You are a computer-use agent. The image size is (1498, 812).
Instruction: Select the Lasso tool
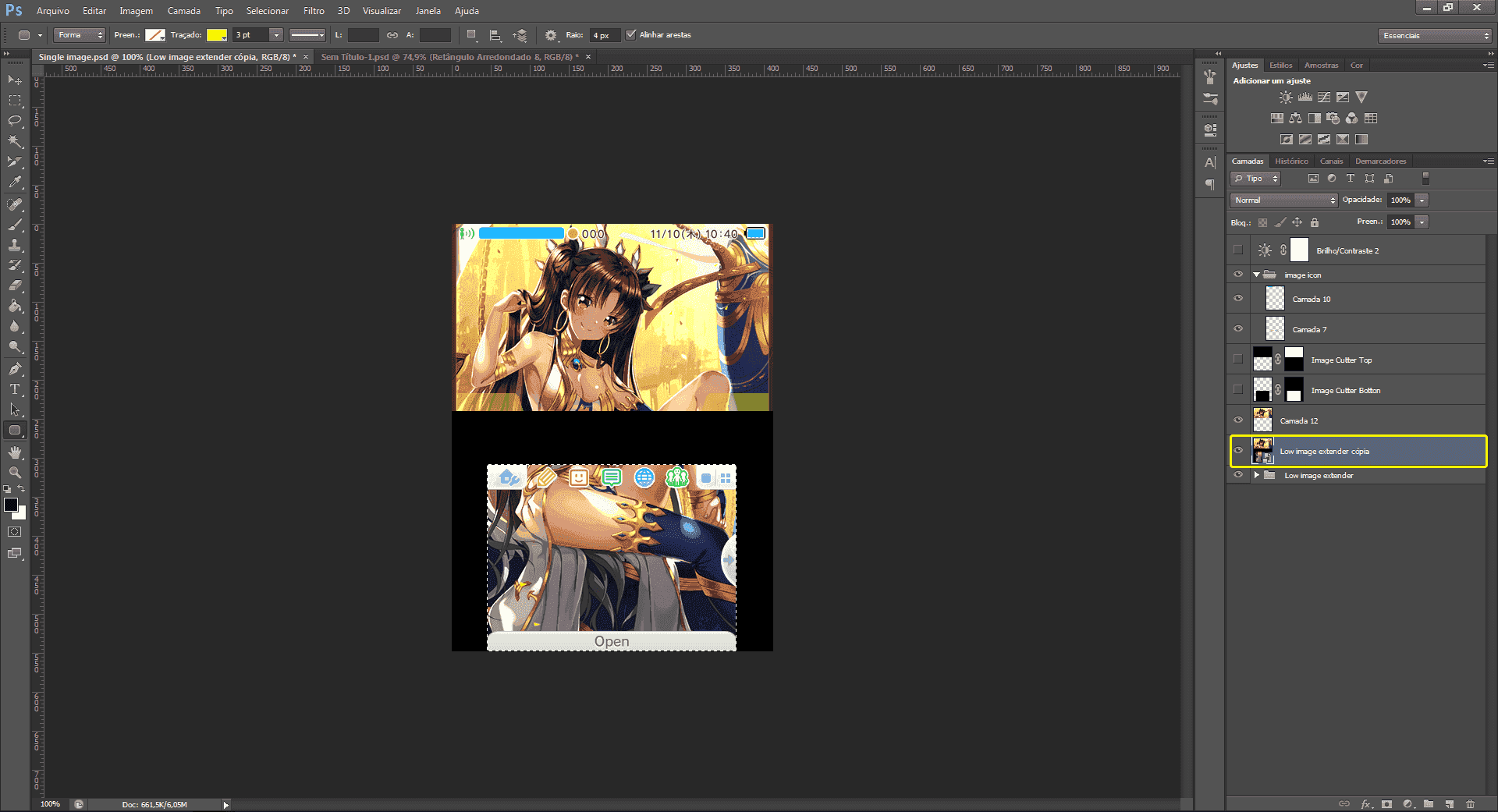pyautogui.click(x=15, y=121)
